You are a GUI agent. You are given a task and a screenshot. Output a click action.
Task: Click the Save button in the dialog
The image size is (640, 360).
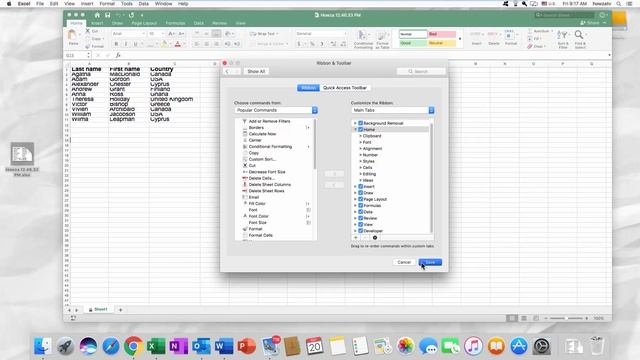[x=430, y=262]
